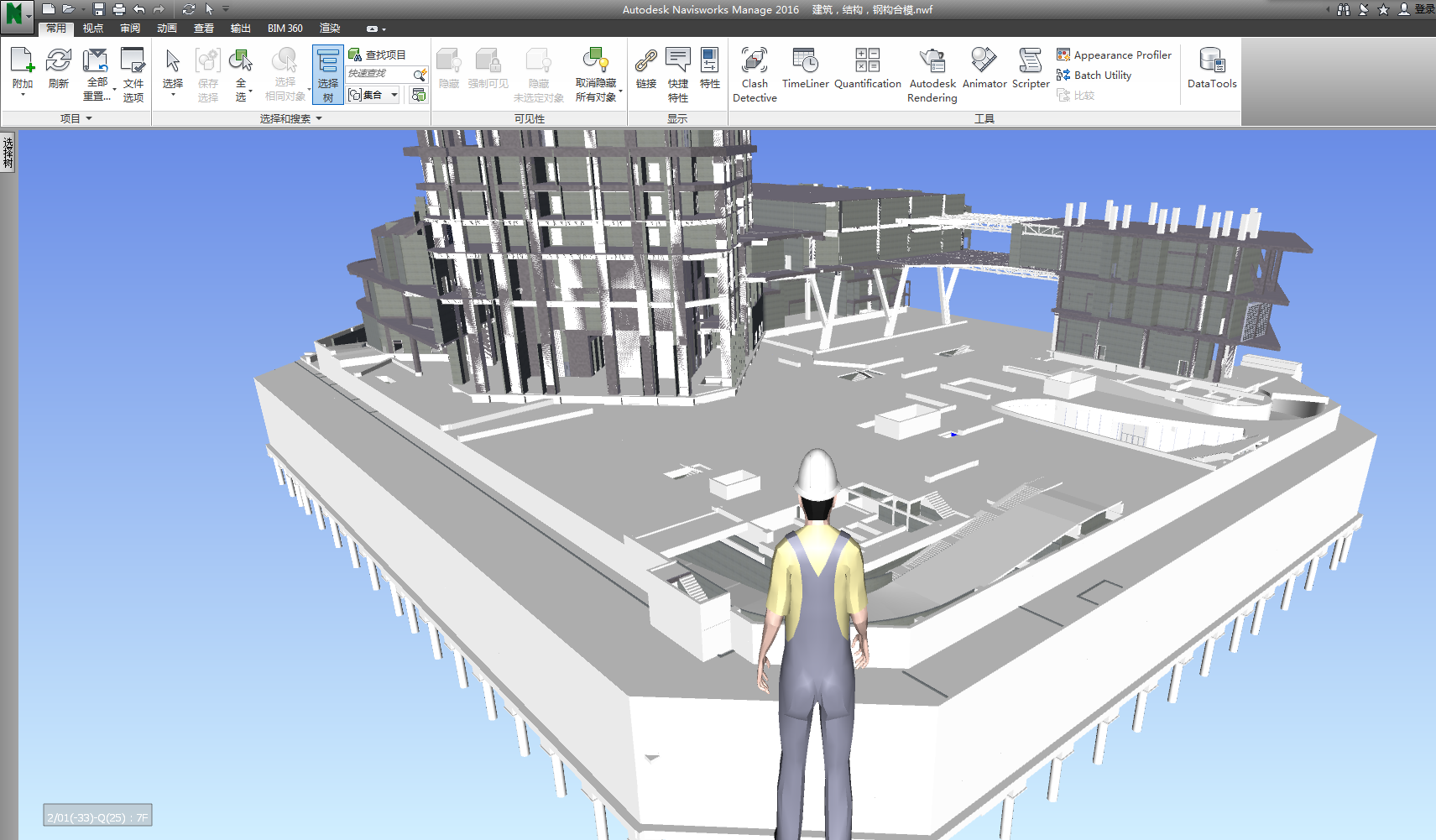Switch to the 常用 (Home) tab
Viewport: 1436px width, 840px height.
(56, 29)
